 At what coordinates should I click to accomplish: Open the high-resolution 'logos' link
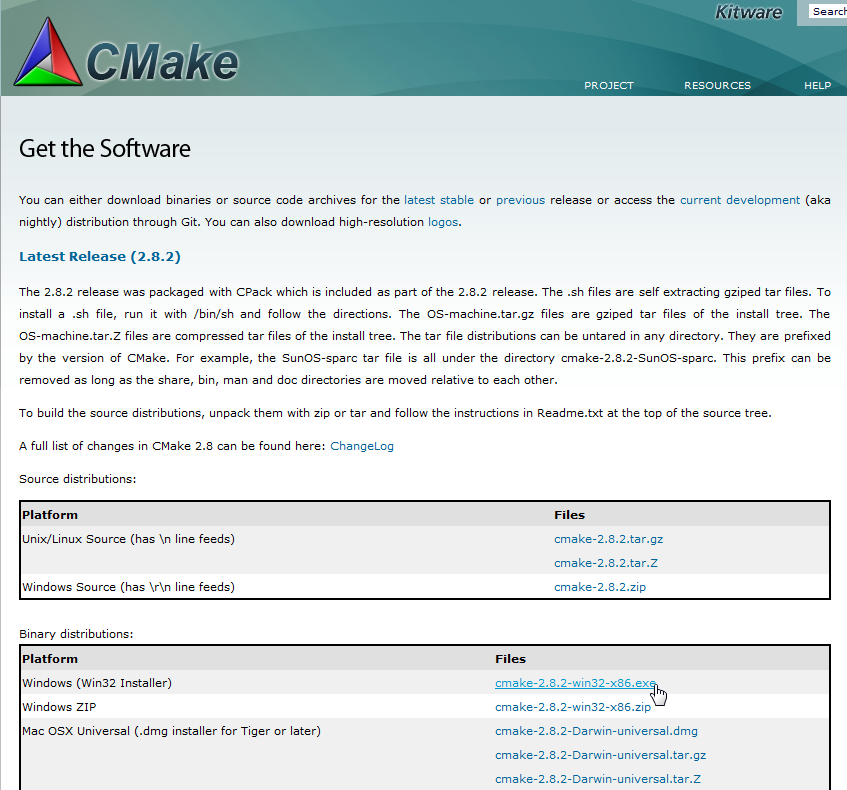pos(443,222)
